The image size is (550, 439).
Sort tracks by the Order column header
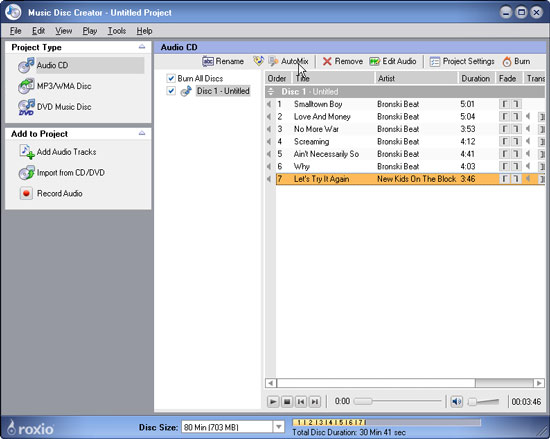(279, 78)
